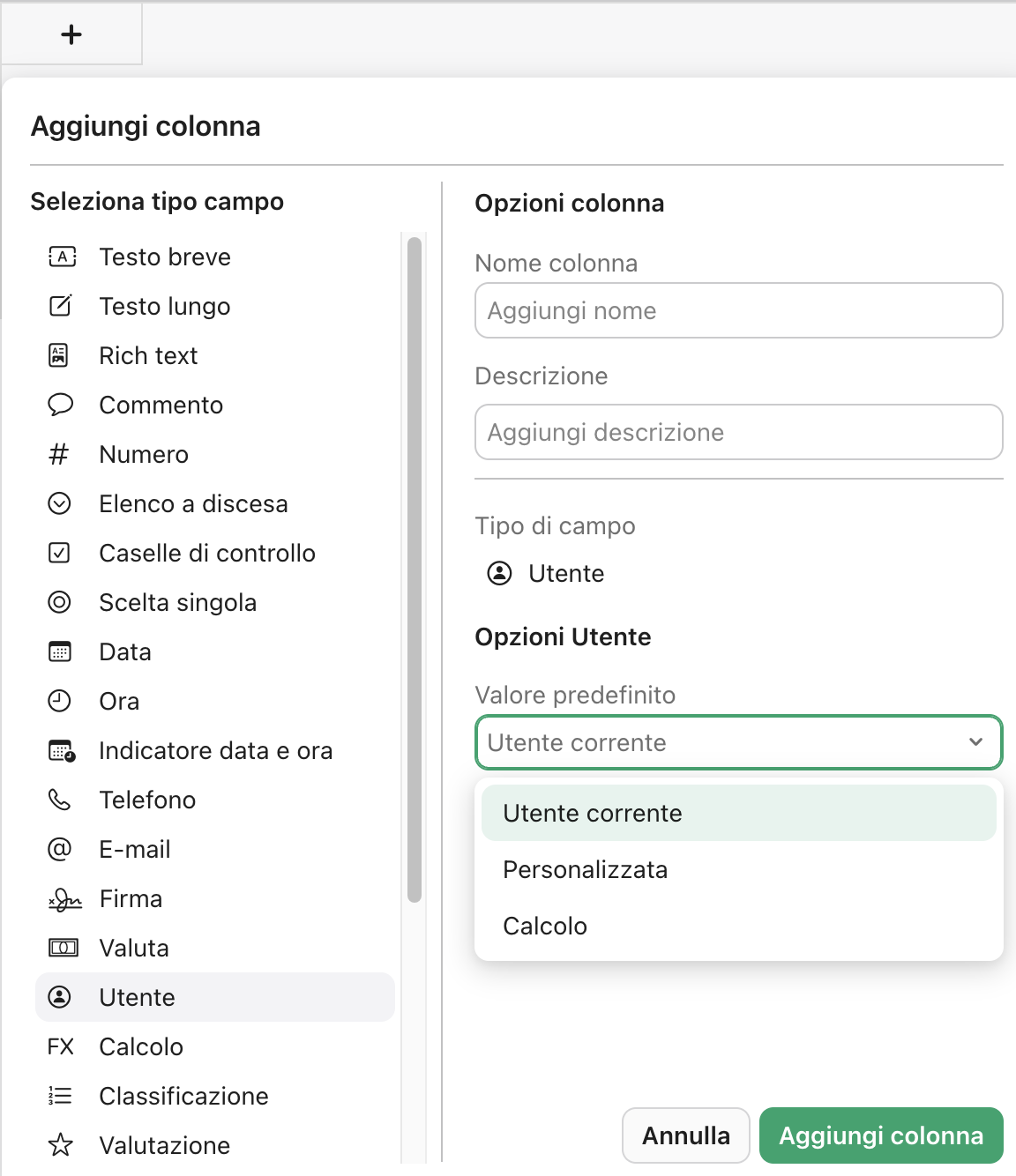Image resolution: width=1016 pixels, height=1176 pixels.
Task: Select the Commento speech bubble icon
Action: click(x=60, y=405)
